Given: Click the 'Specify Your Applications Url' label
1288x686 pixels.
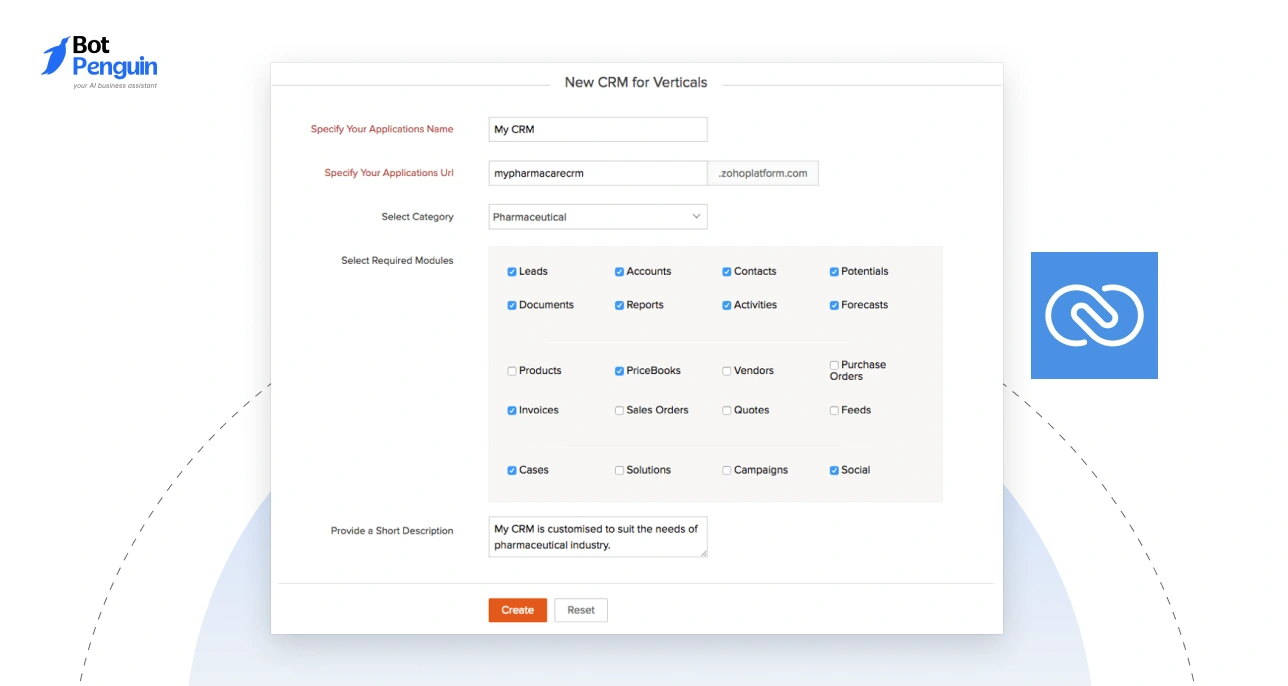Looking at the screenshot, I should coord(389,173).
